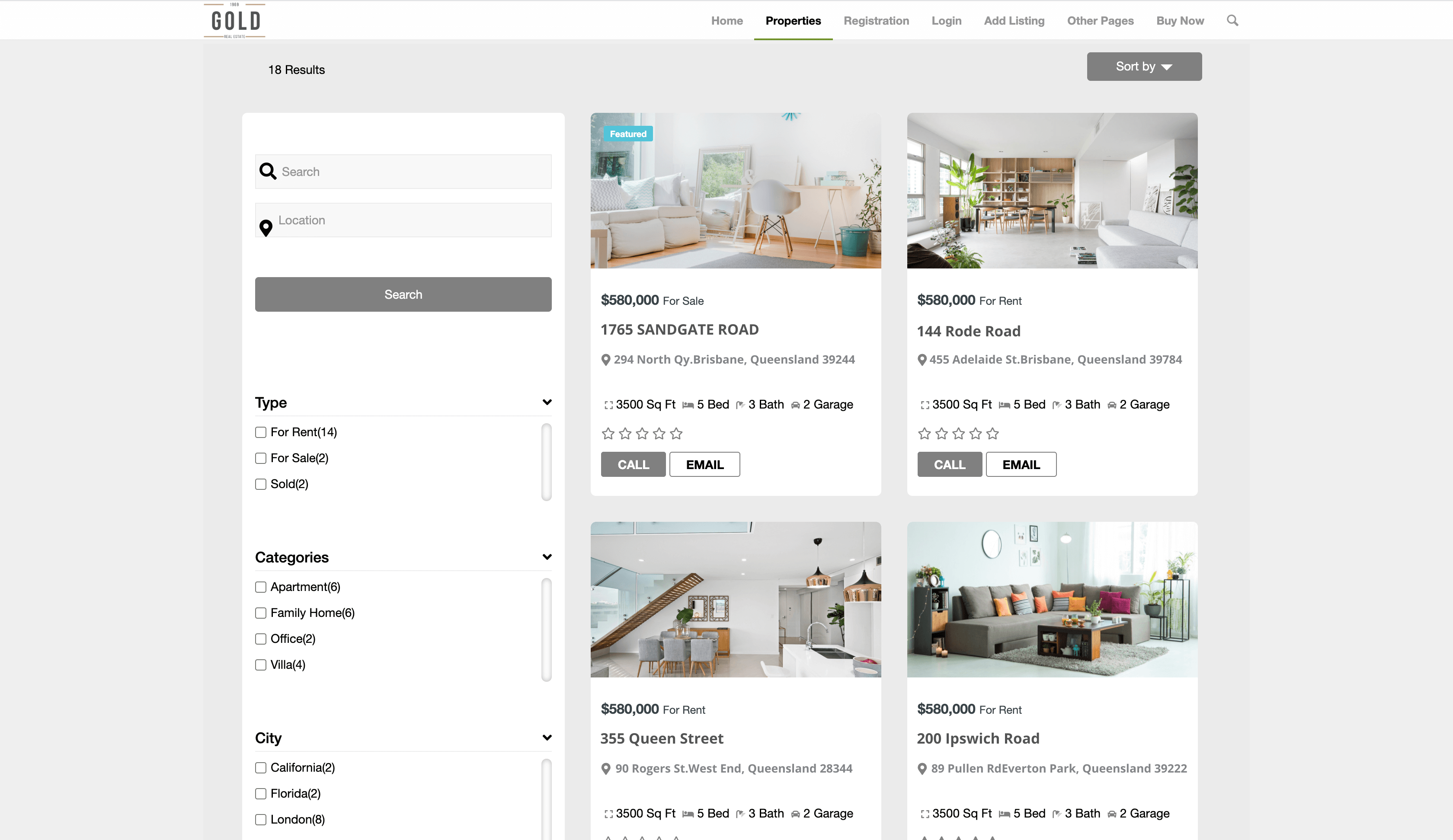Tick the Apartment(6) category checkbox
Image resolution: width=1453 pixels, height=840 pixels.
click(x=261, y=587)
